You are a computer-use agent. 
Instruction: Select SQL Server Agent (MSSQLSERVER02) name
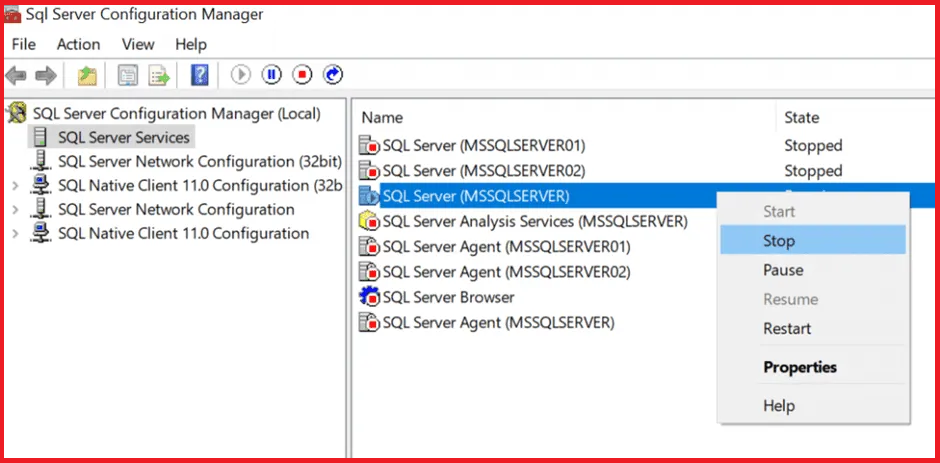click(x=507, y=272)
